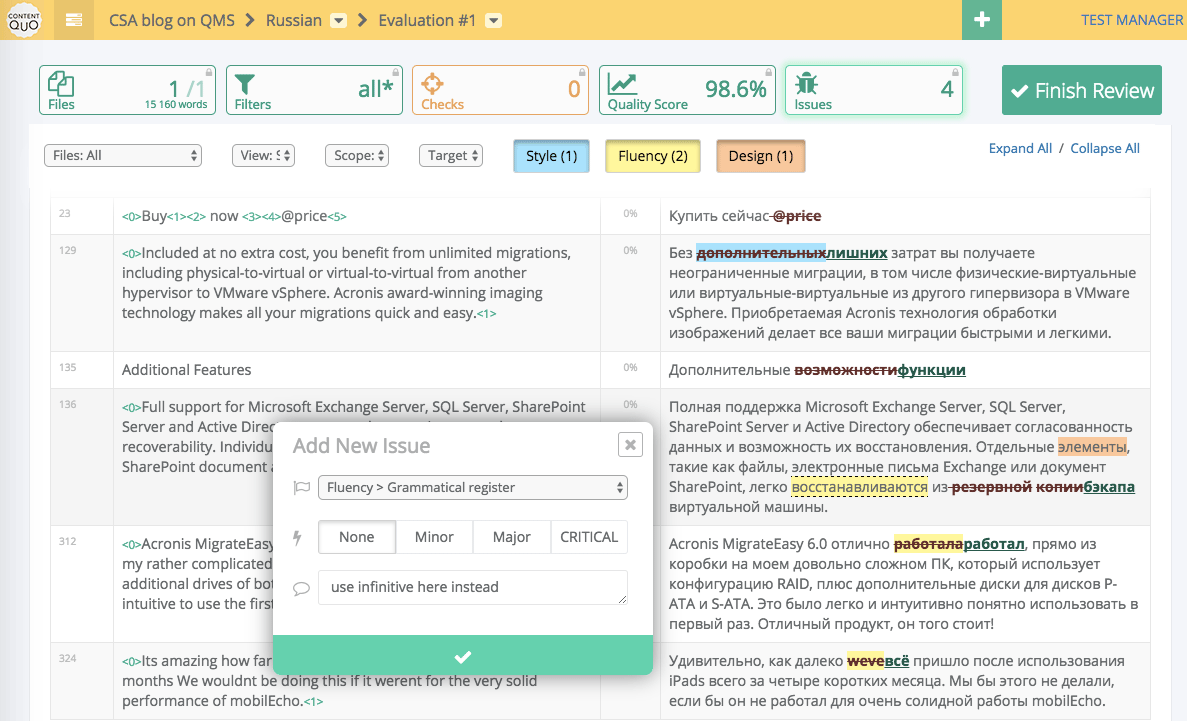This screenshot has width=1187, height=721.
Task: Open the Checks crosshair panel
Action: coord(499,90)
